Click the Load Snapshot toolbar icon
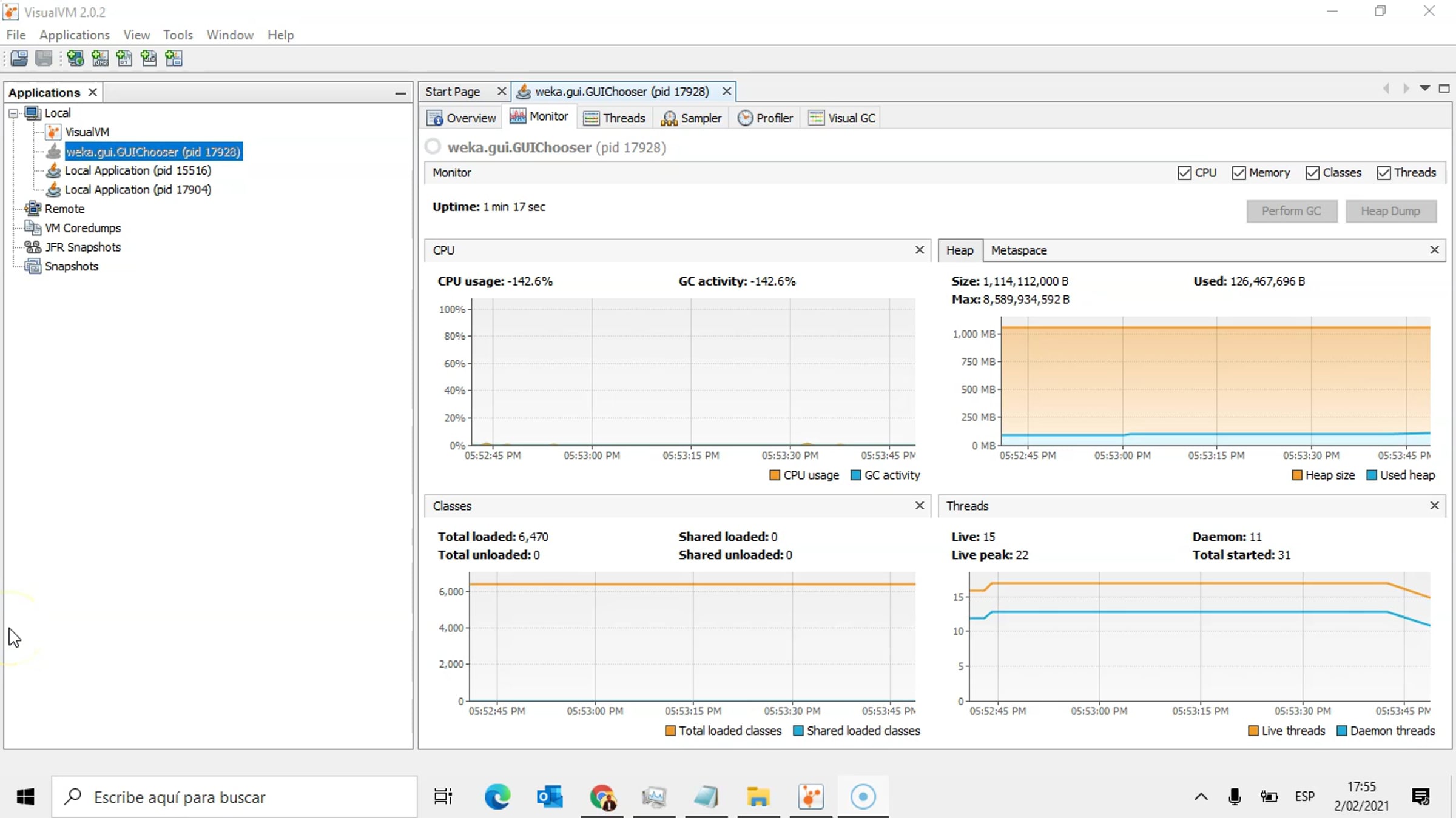The width and height of the screenshot is (1456, 818). tap(19, 58)
